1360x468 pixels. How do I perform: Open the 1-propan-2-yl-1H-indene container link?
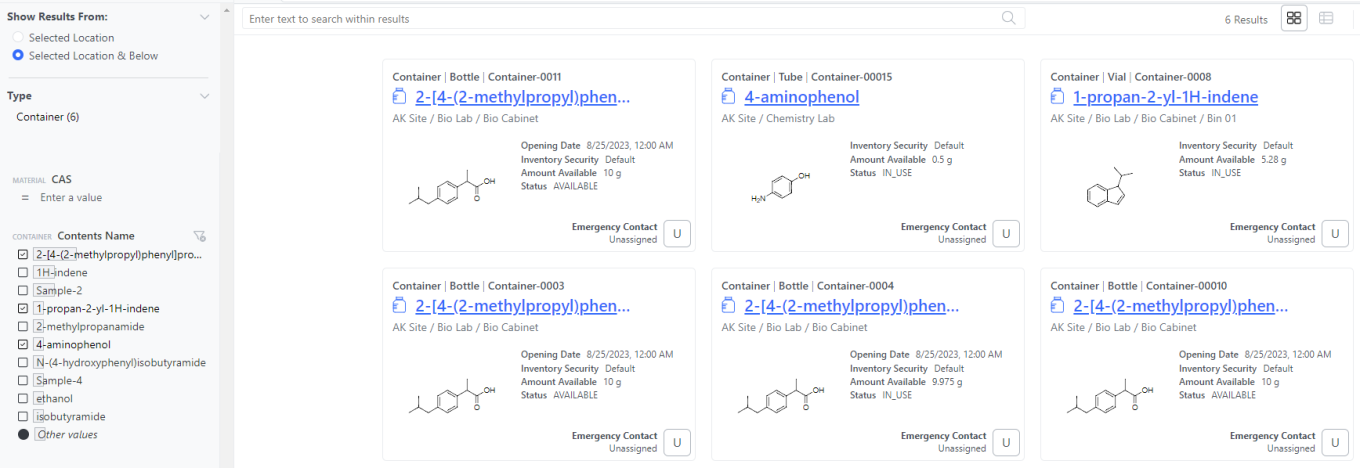1165,97
